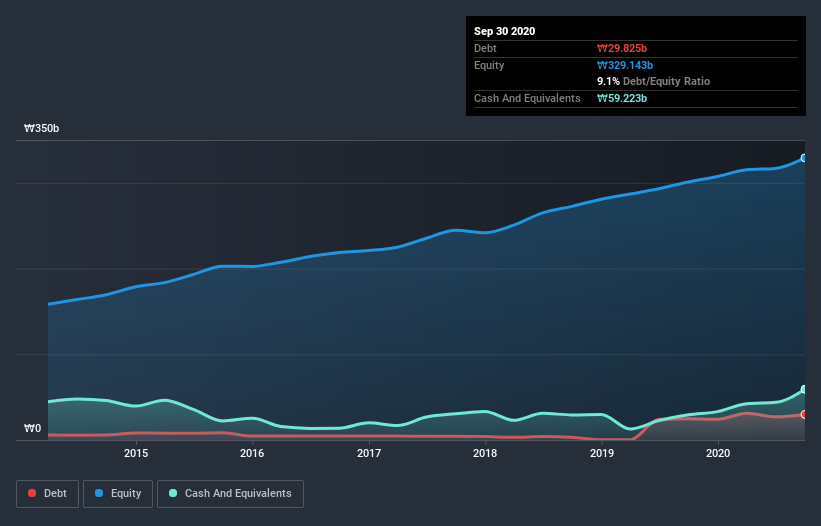Click the ₩0 y-axis label
This screenshot has height=526, width=821.
tap(32, 428)
